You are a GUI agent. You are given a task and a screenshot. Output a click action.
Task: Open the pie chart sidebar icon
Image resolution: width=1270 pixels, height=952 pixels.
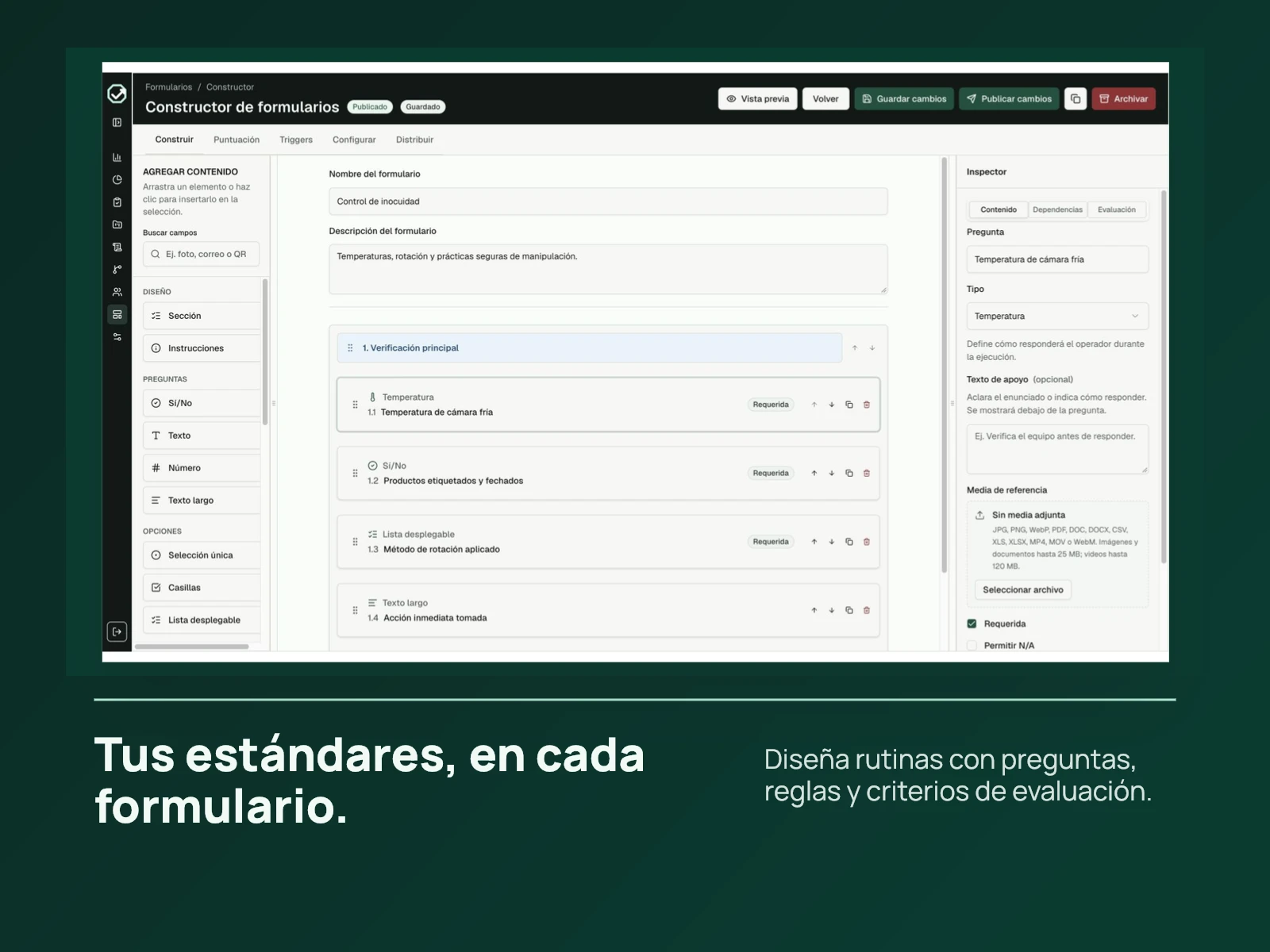tap(117, 180)
